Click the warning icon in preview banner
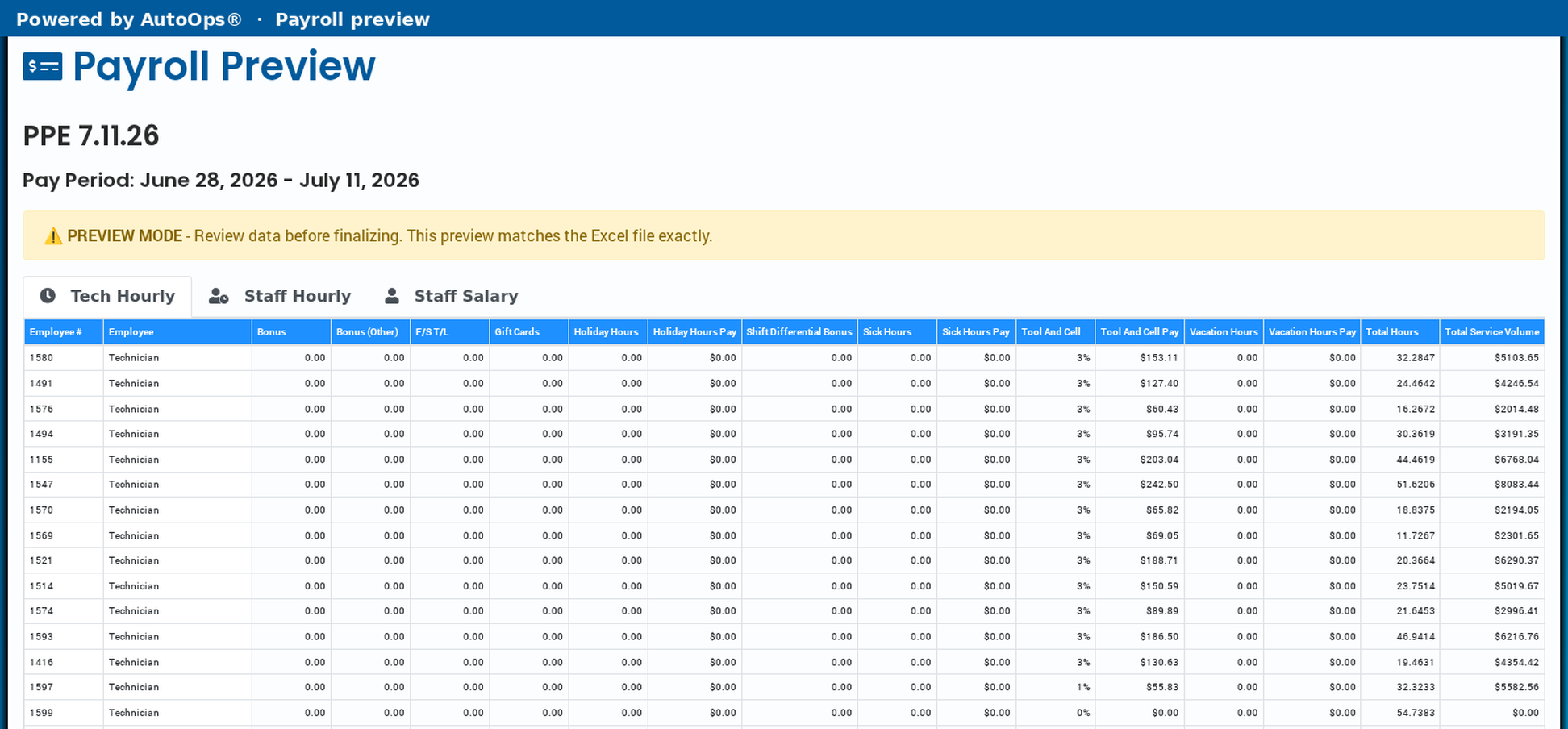This screenshot has height=729, width=1568. (x=53, y=236)
